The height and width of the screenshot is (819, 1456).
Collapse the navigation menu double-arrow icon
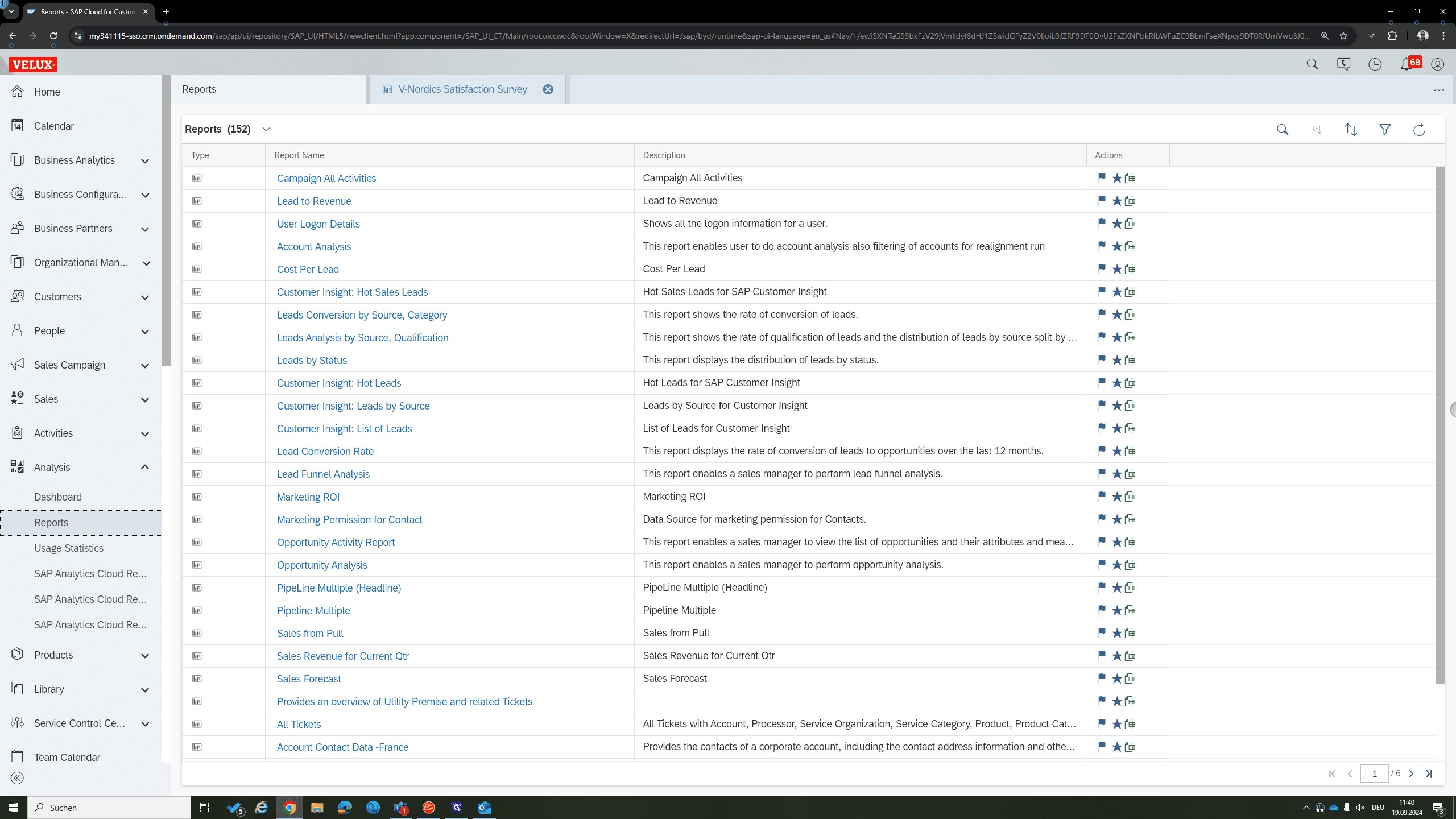pyautogui.click(x=17, y=778)
